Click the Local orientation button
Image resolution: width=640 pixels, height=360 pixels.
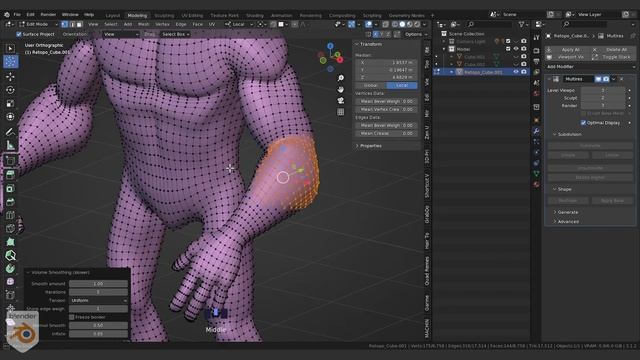coord(402,85)
